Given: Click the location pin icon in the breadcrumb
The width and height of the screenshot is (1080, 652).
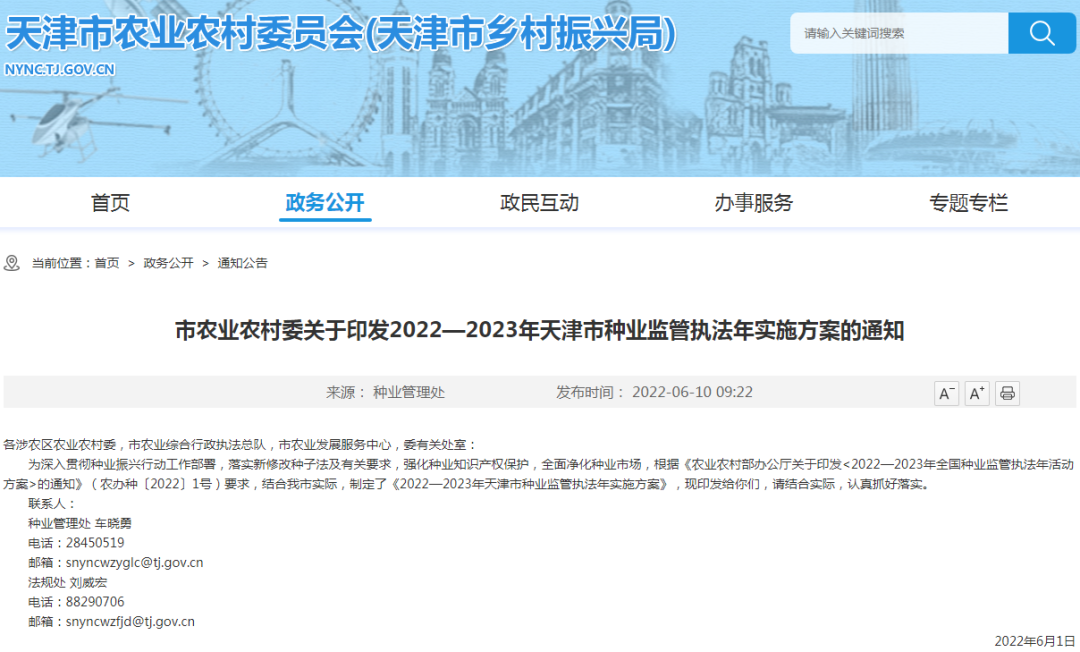Looking at the screenshot, I should click(12, 263).
